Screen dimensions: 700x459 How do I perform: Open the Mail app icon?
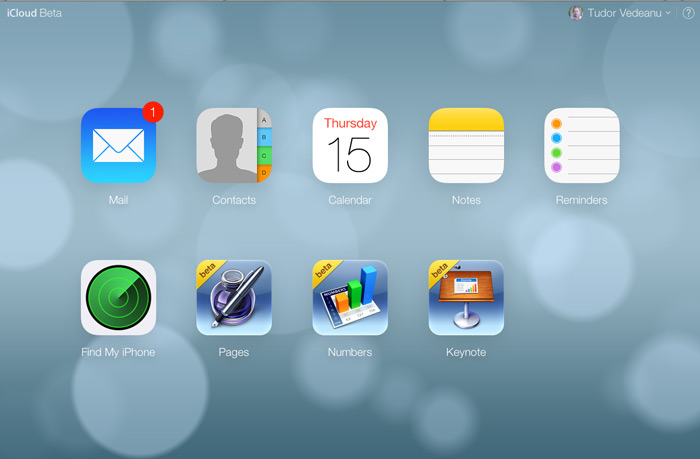pyautogui.click(x=118, y=146)
